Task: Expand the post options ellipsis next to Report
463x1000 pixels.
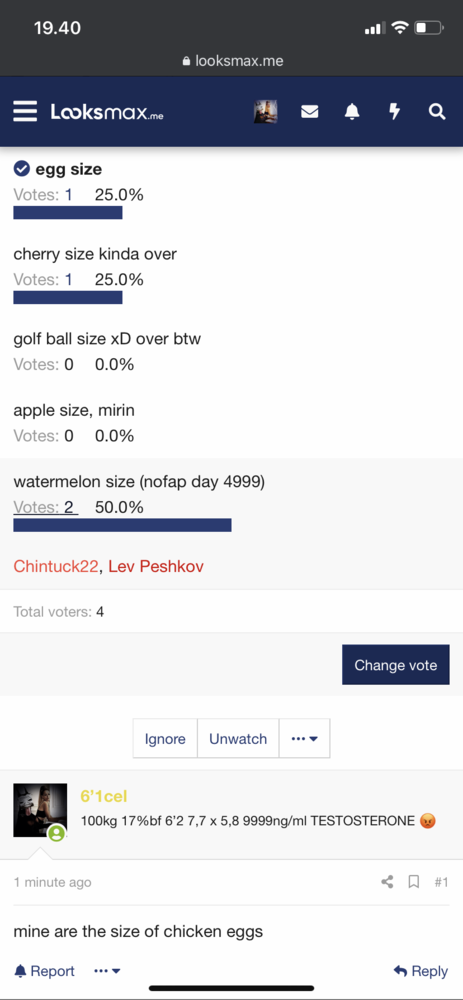Action: click(x=107, y=971)
